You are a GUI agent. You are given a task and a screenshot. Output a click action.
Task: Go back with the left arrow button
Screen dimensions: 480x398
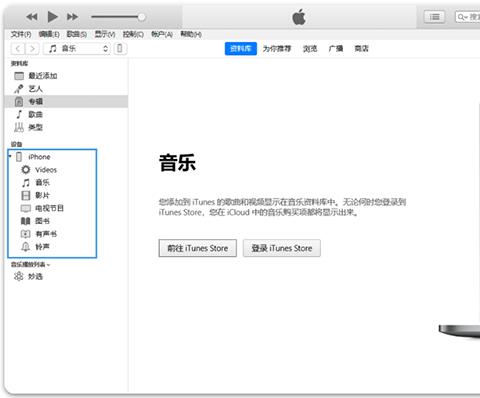pos(18,49)
